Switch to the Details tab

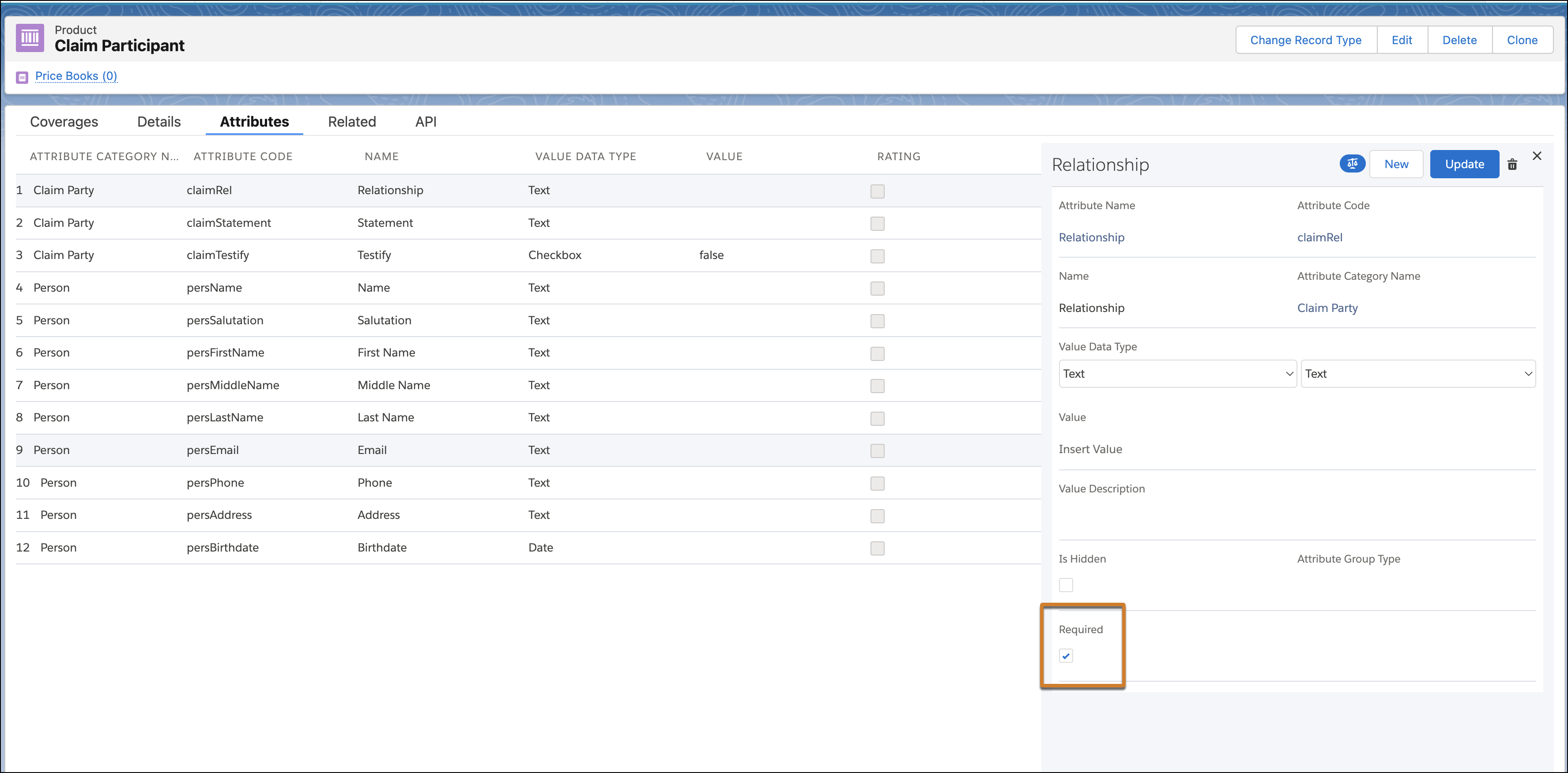(x=159, y=122)
